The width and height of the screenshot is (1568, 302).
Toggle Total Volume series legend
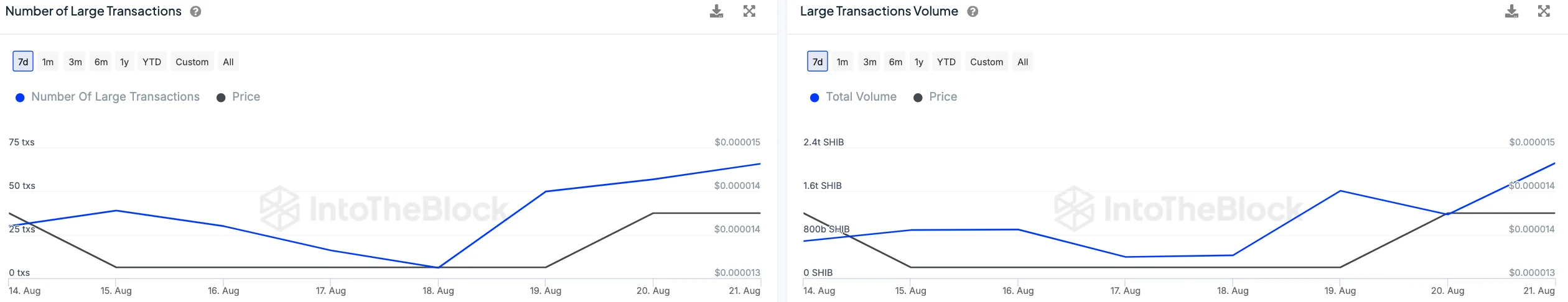pos(861,97)
